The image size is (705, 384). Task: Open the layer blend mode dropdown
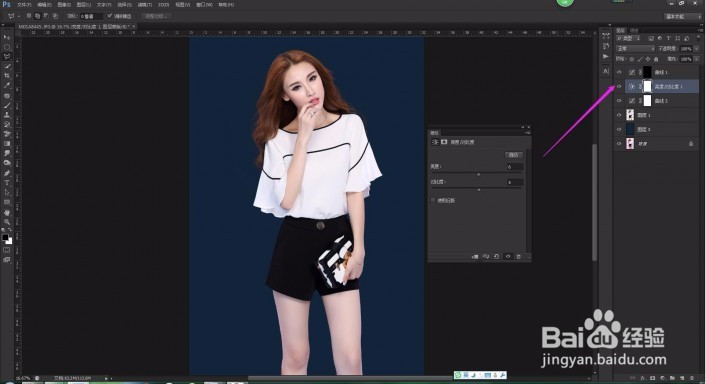pos(636,49)
